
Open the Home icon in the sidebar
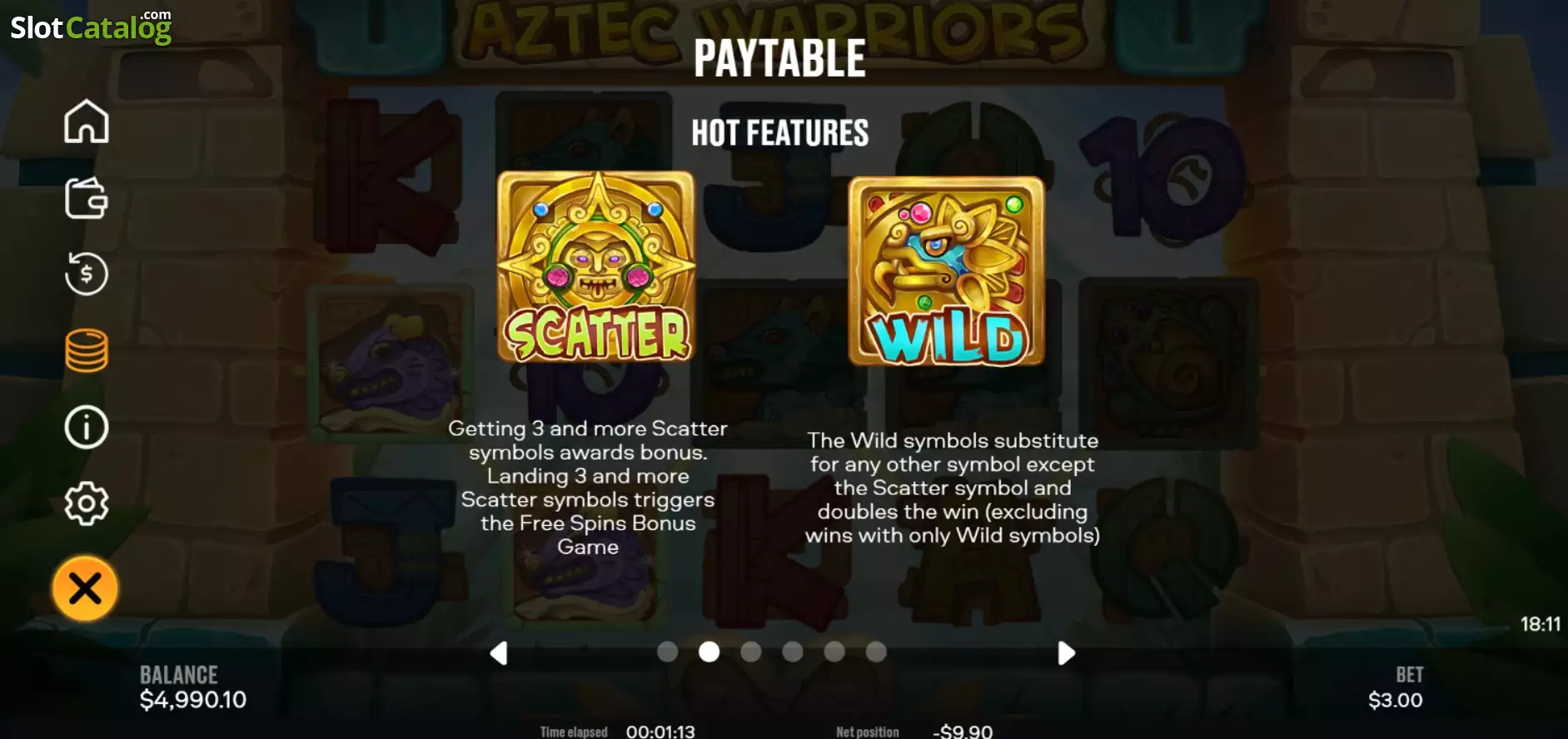[x=87, y=122]
